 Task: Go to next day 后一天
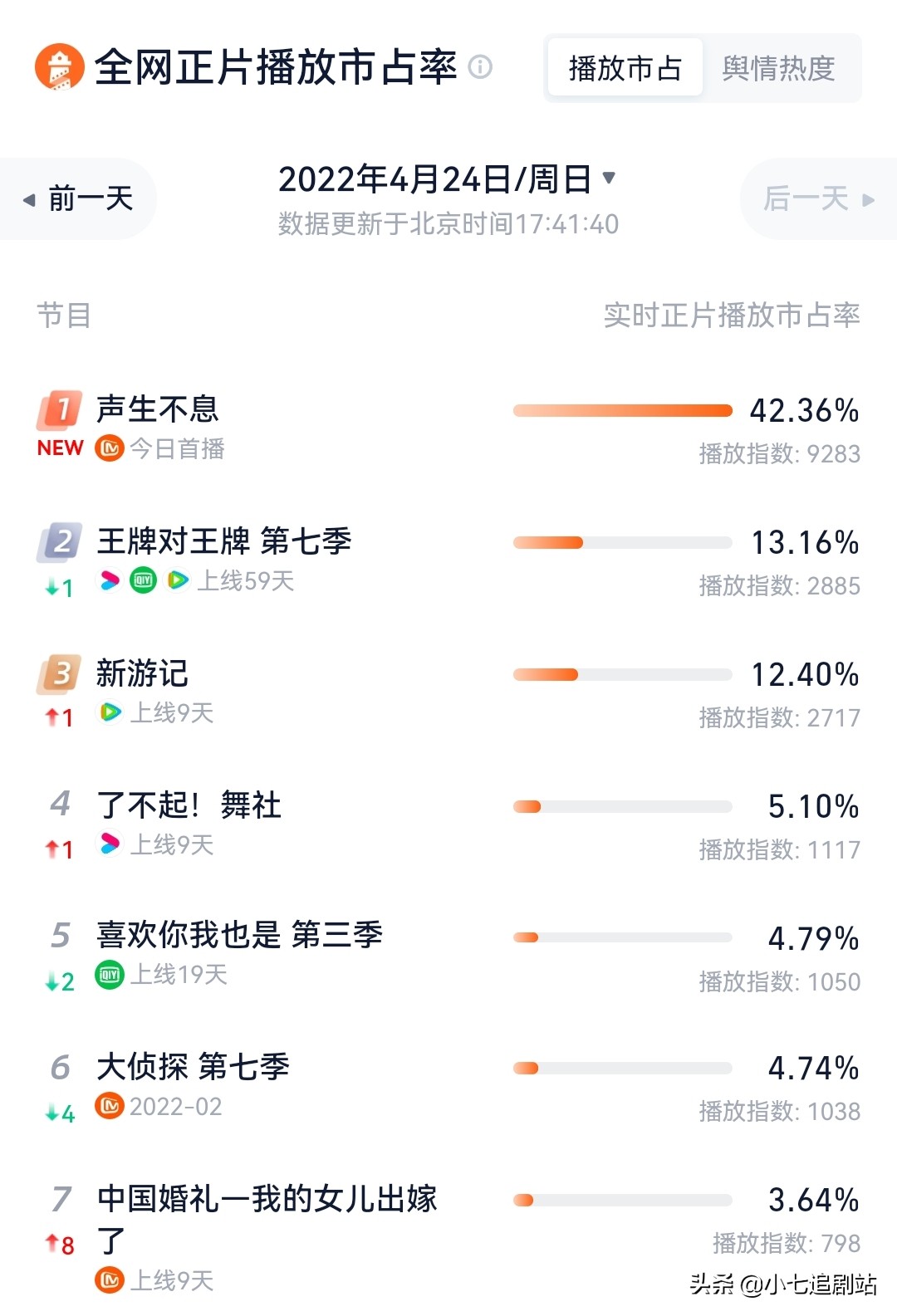tap(818, 199)
